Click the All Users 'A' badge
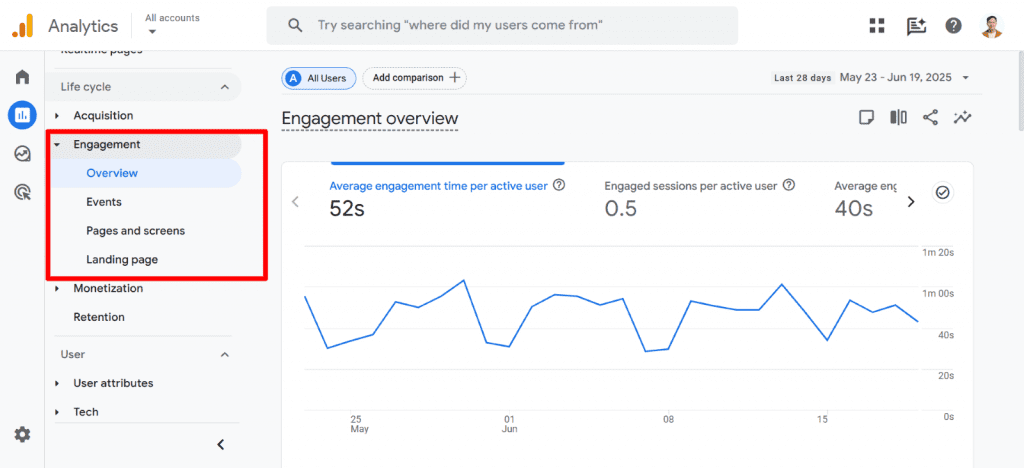The image size is (1024, 468). click(294, 78)
